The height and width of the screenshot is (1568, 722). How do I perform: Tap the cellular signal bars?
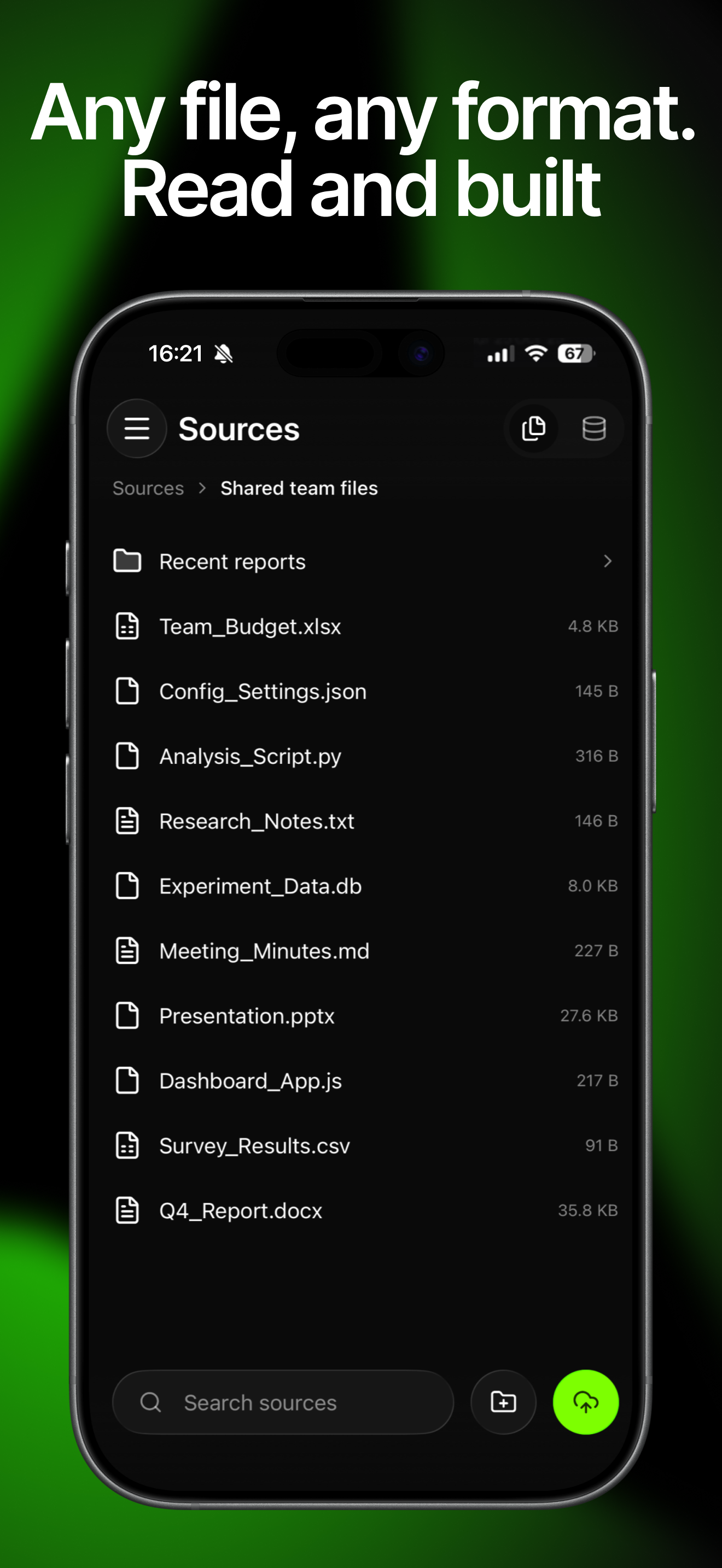tap(500, 354)
